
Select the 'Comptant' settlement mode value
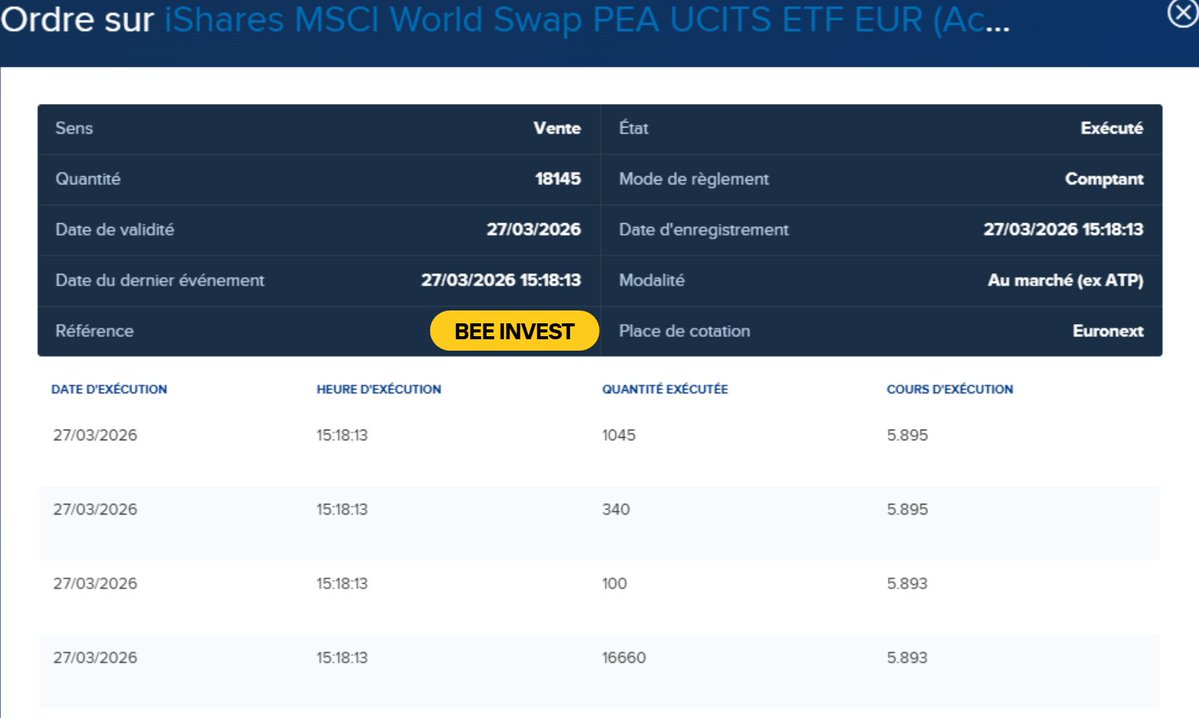pyautogui.click(x=1104, y=179)
